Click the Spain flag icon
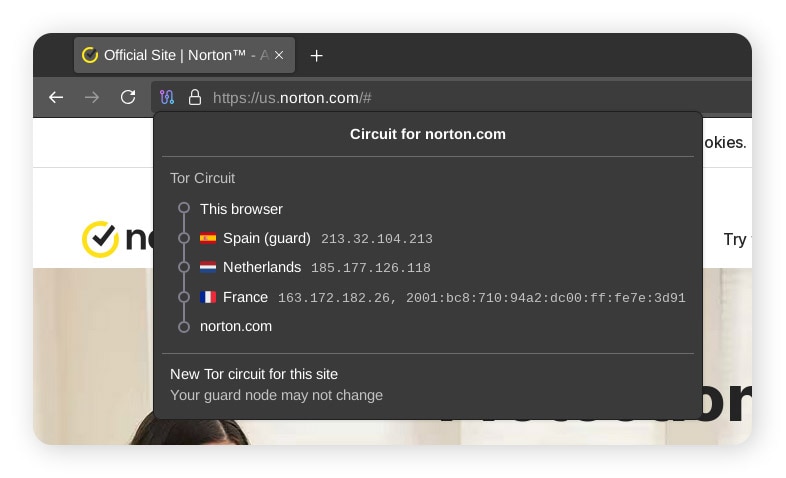786x478 pixels. tap(208, 239)
